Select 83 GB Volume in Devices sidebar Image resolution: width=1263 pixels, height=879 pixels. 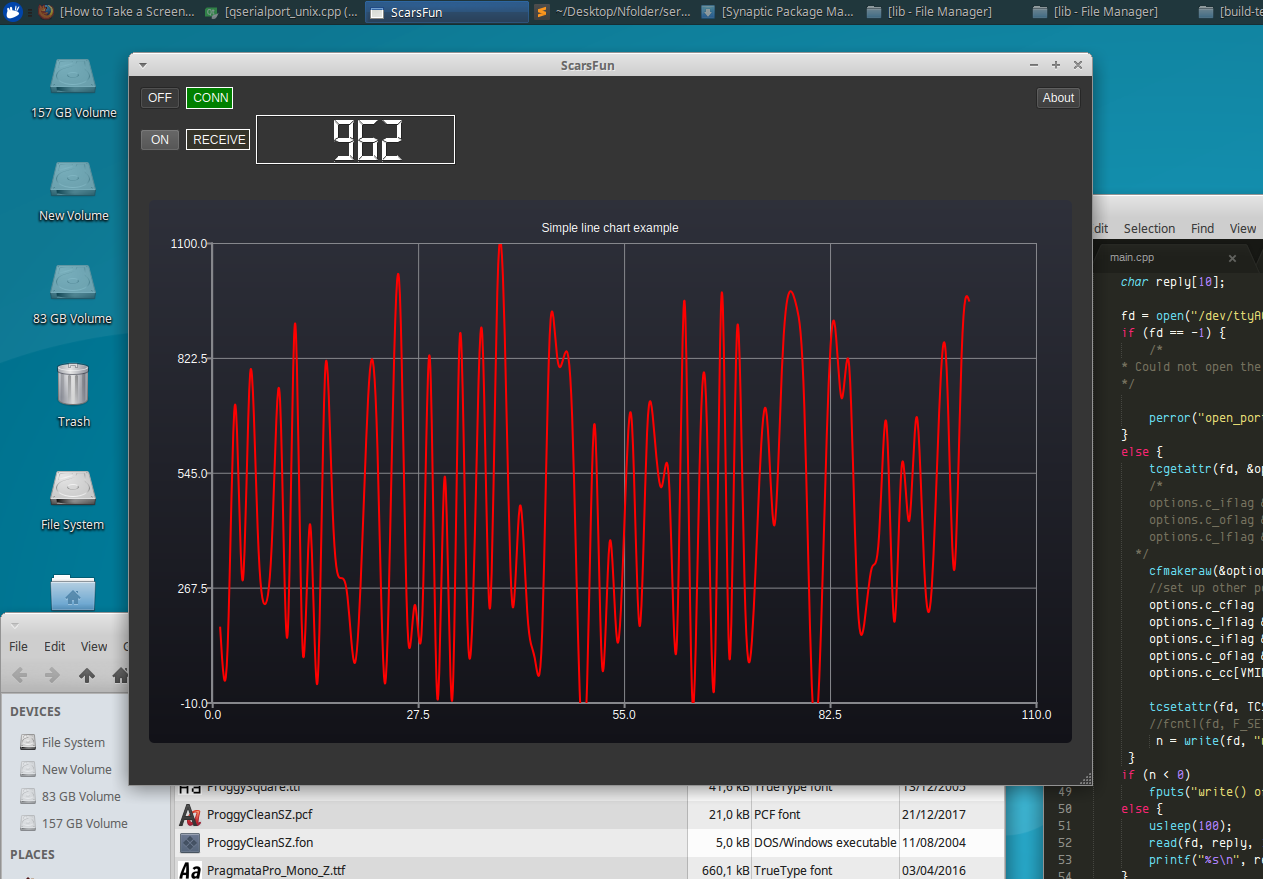click(x=81, y=797)
